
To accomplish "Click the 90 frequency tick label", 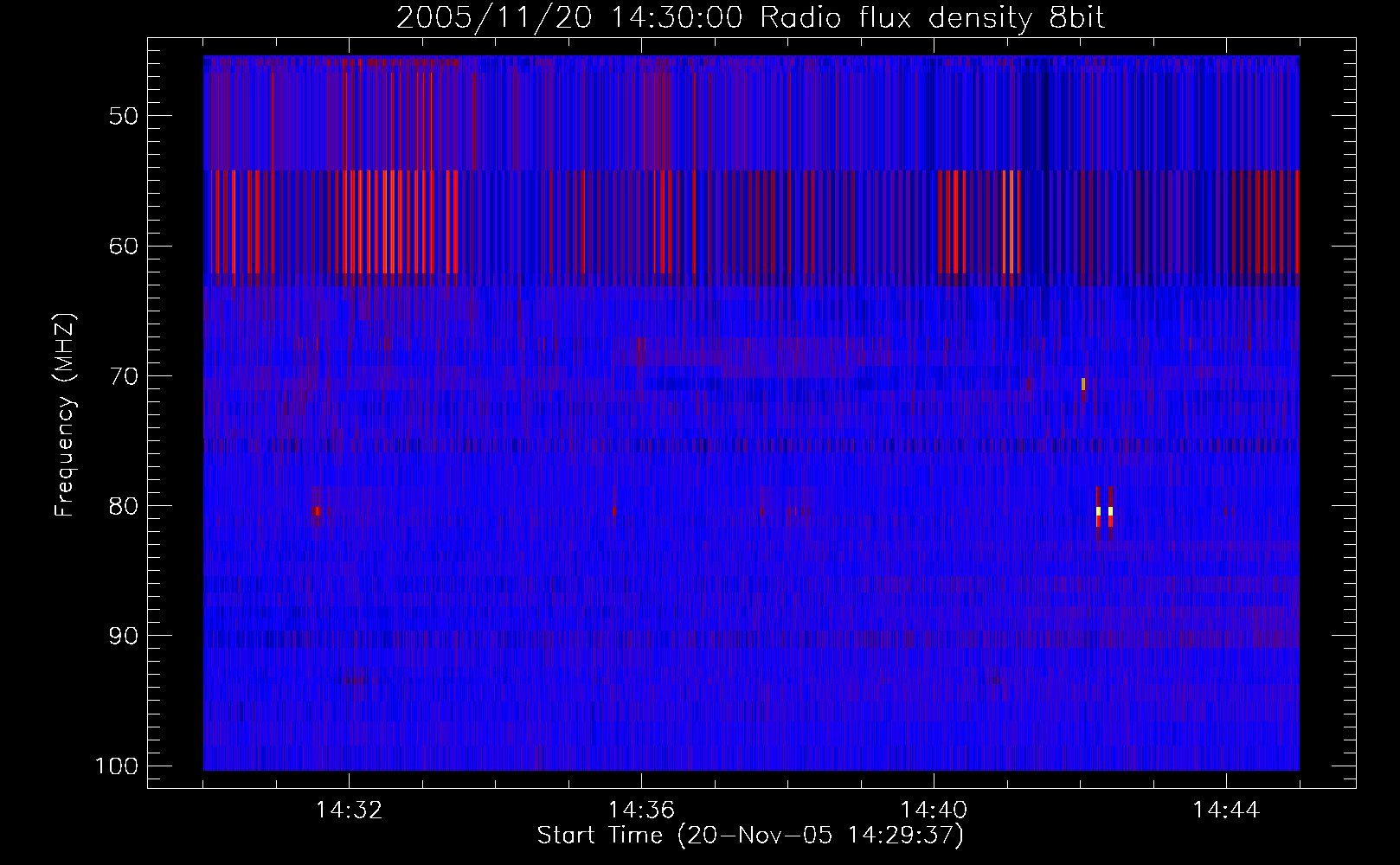I will pyautogui.click(x=124, y=636).
